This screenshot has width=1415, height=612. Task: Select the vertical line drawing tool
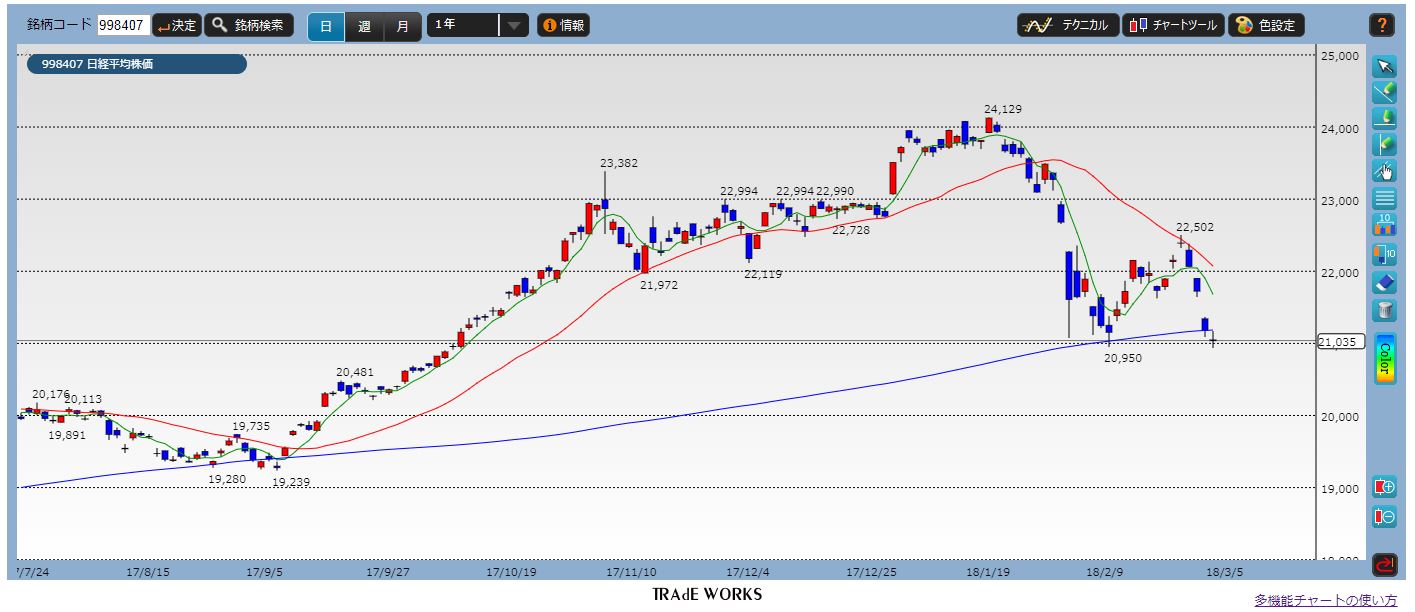coord(1384,145)
